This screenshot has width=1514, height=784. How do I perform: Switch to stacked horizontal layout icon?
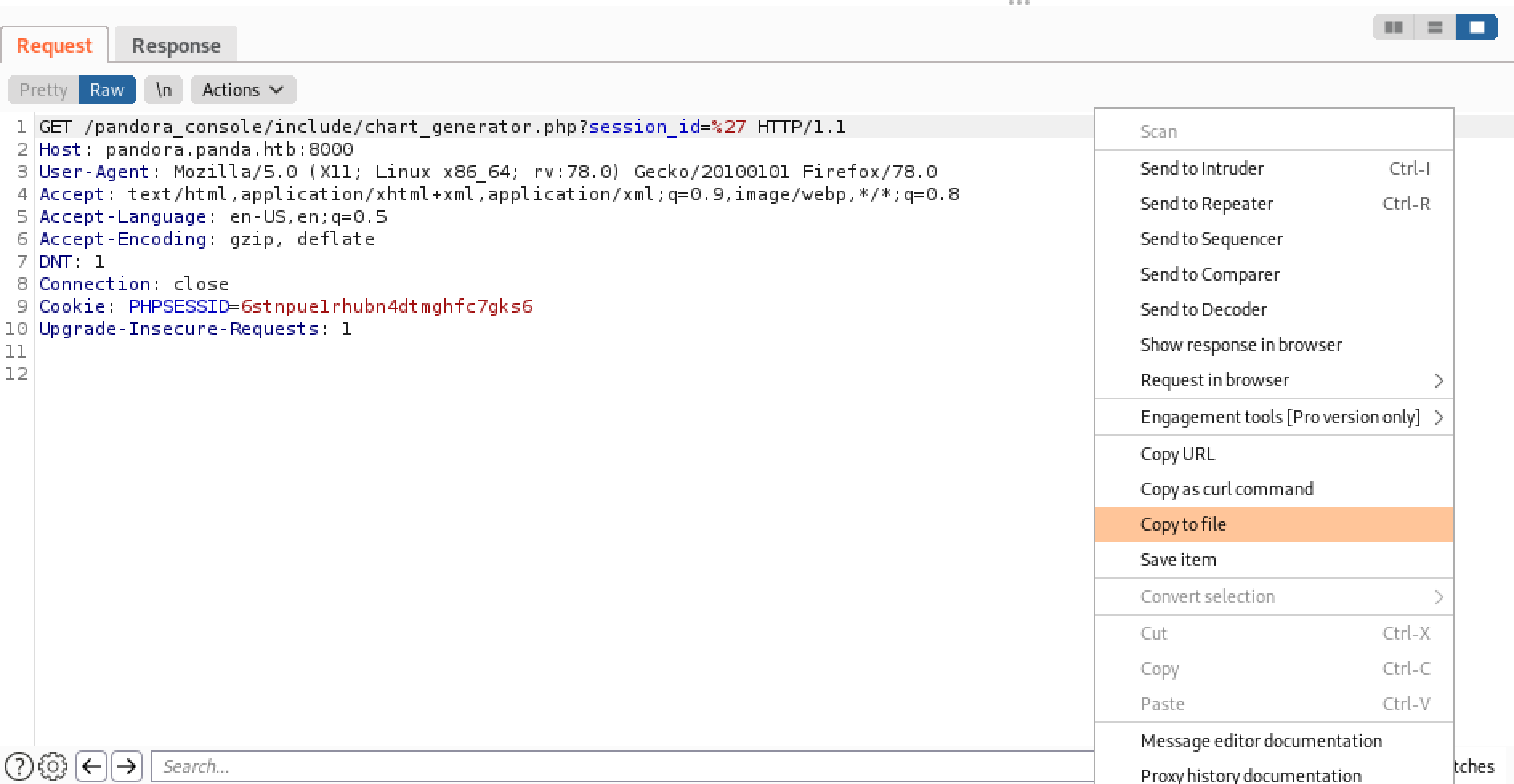click(x=1435, y=28)
